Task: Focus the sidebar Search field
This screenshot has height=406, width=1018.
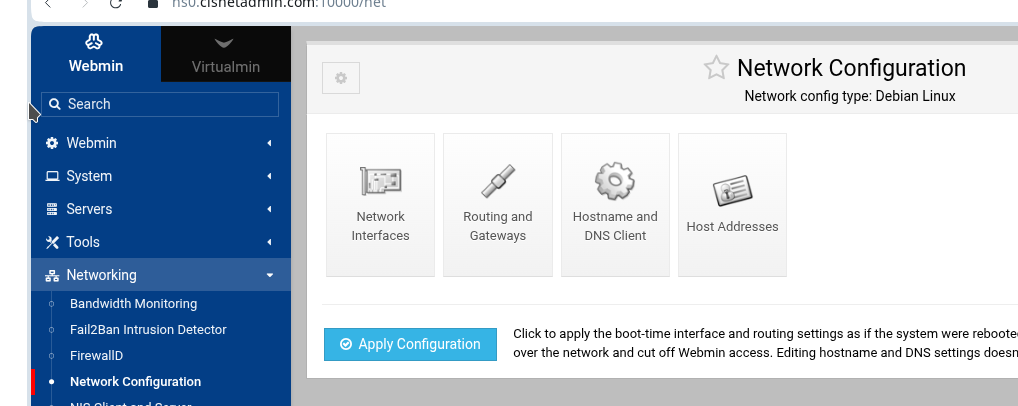Action: pyautogui.click(x=160, y=104)
